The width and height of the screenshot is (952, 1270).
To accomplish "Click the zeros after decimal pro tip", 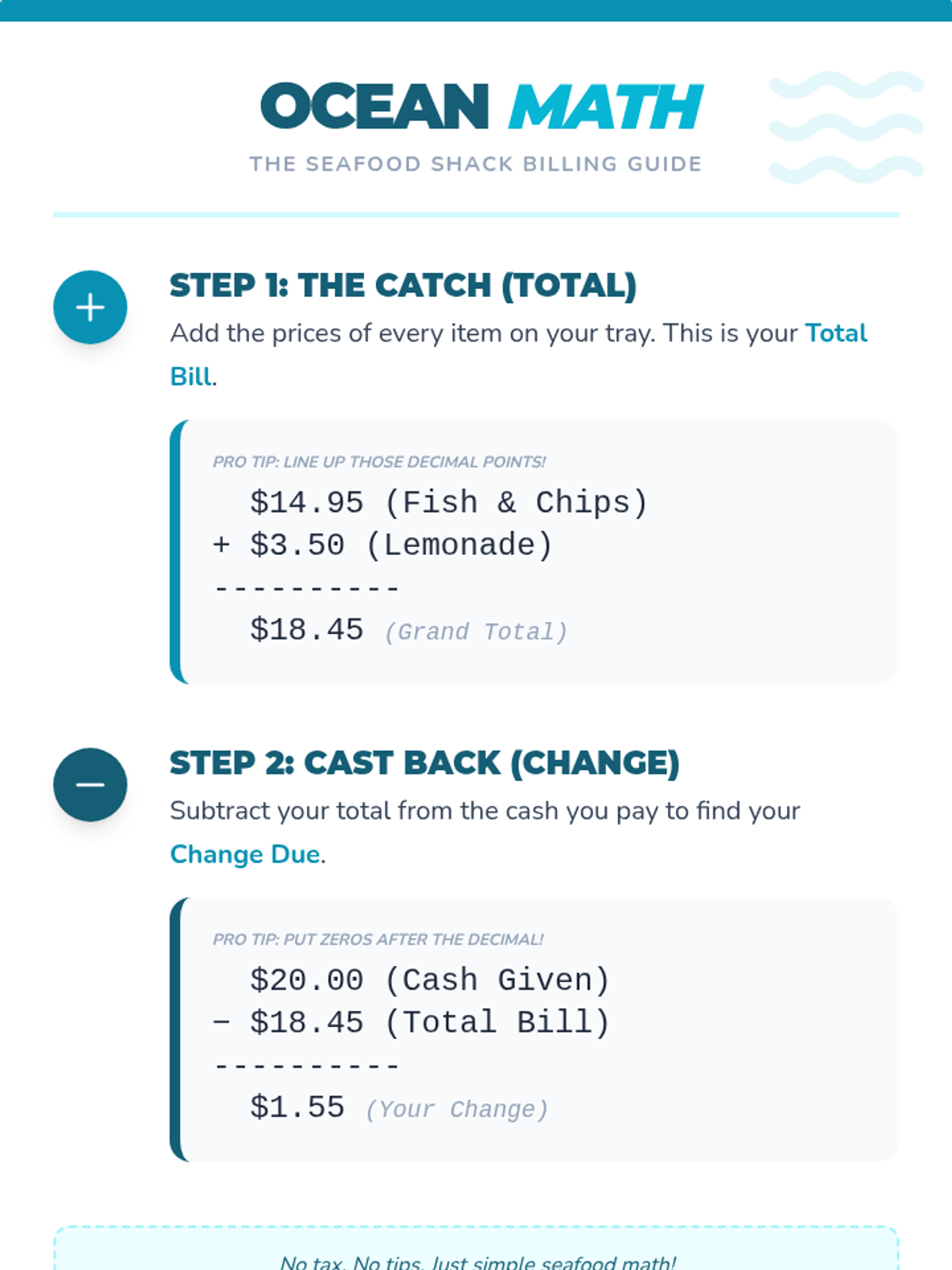I will tap(378, 939).
